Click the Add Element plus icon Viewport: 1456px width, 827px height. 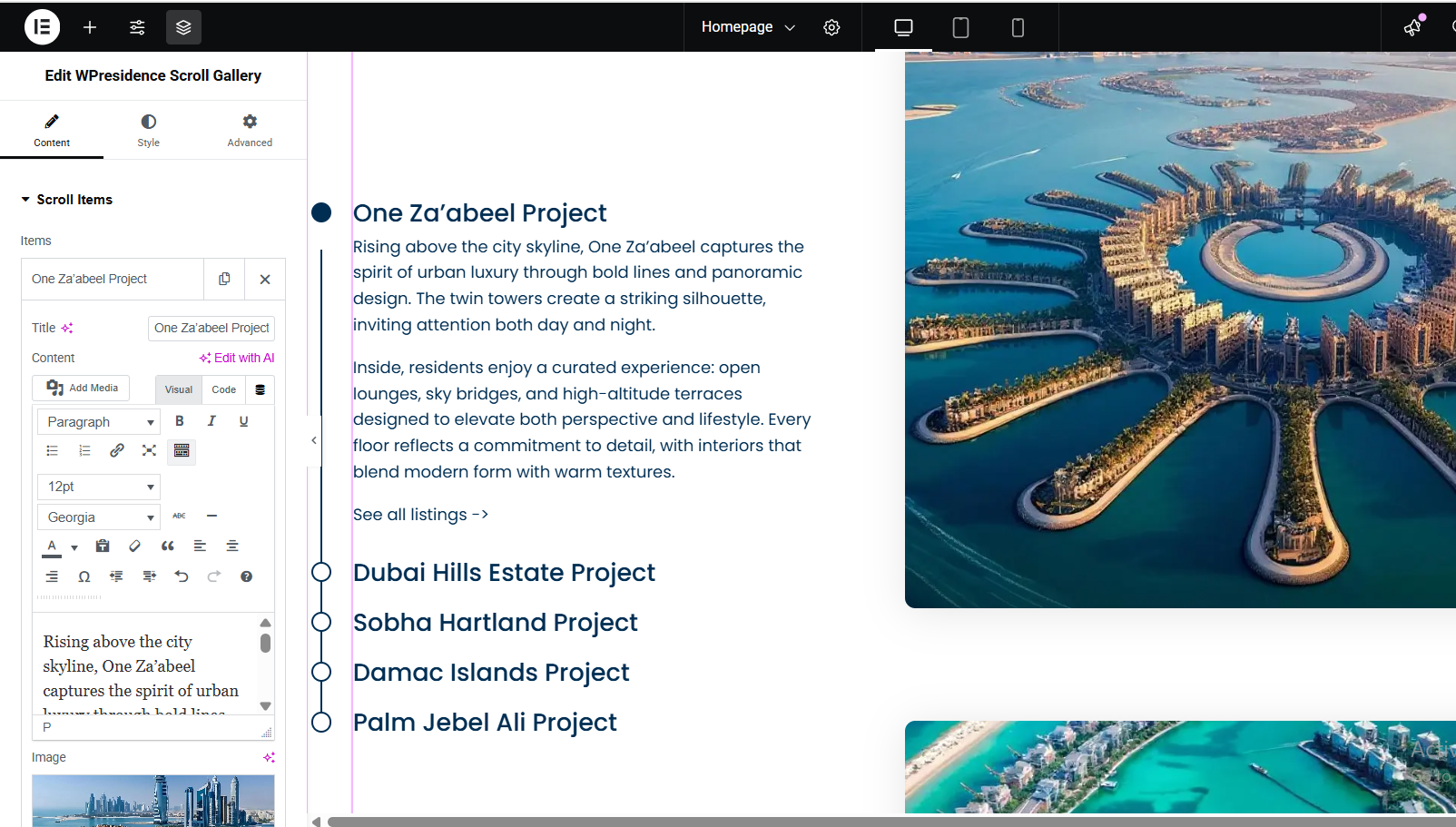point(90,27)
